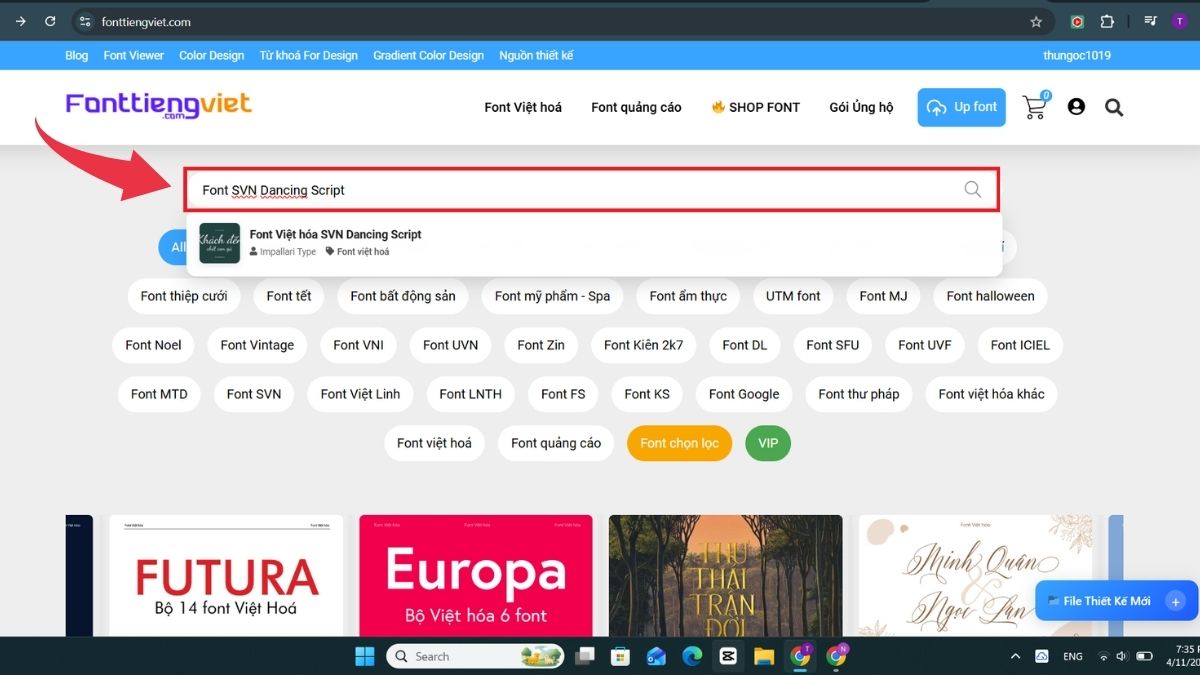Open the Europa font set card
Image resolution: width=1200 pixels, height=675 pixels.
[x=476, y=576]
